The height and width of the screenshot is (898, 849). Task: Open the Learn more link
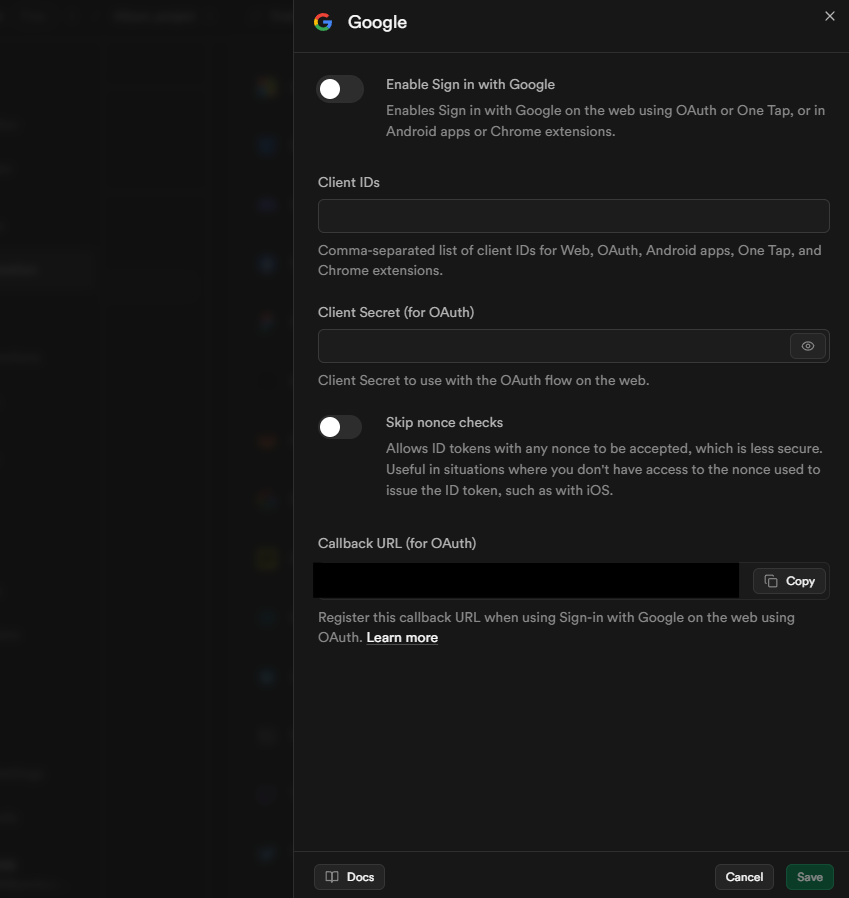click(x=402, y=637)
